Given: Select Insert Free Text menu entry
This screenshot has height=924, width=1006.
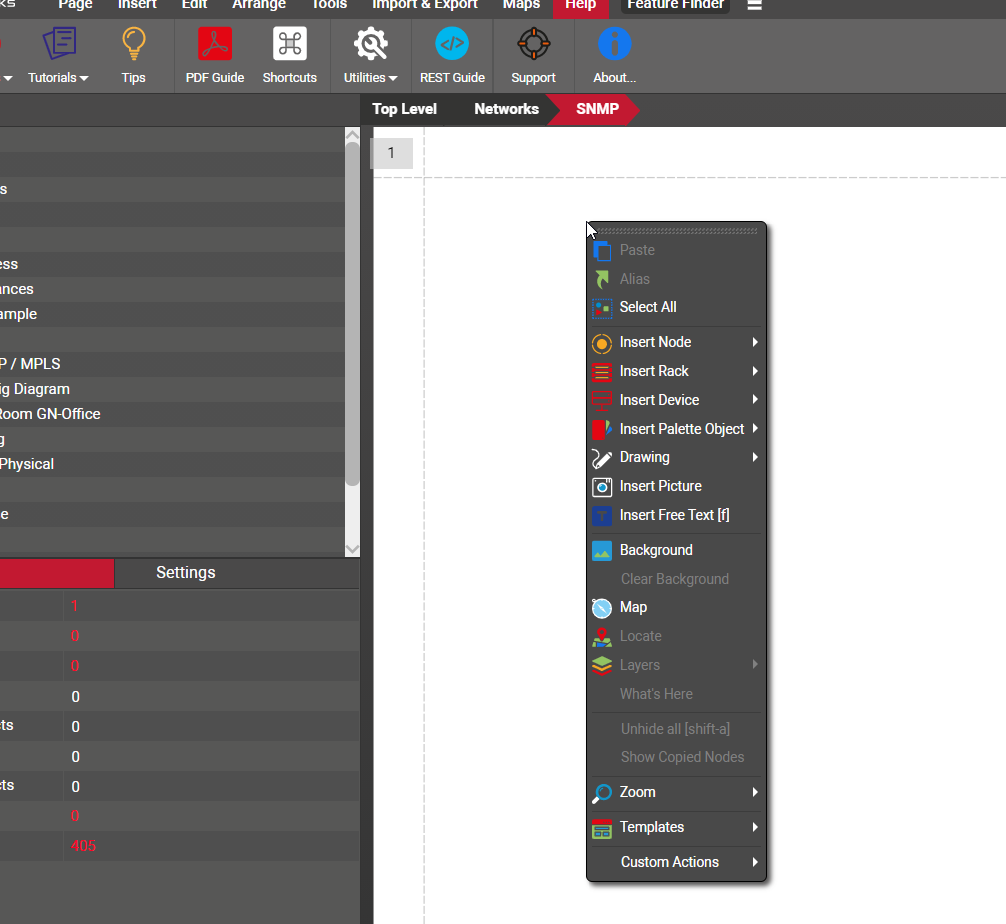Looking at the screenshot, I should [x=674, y=516].
